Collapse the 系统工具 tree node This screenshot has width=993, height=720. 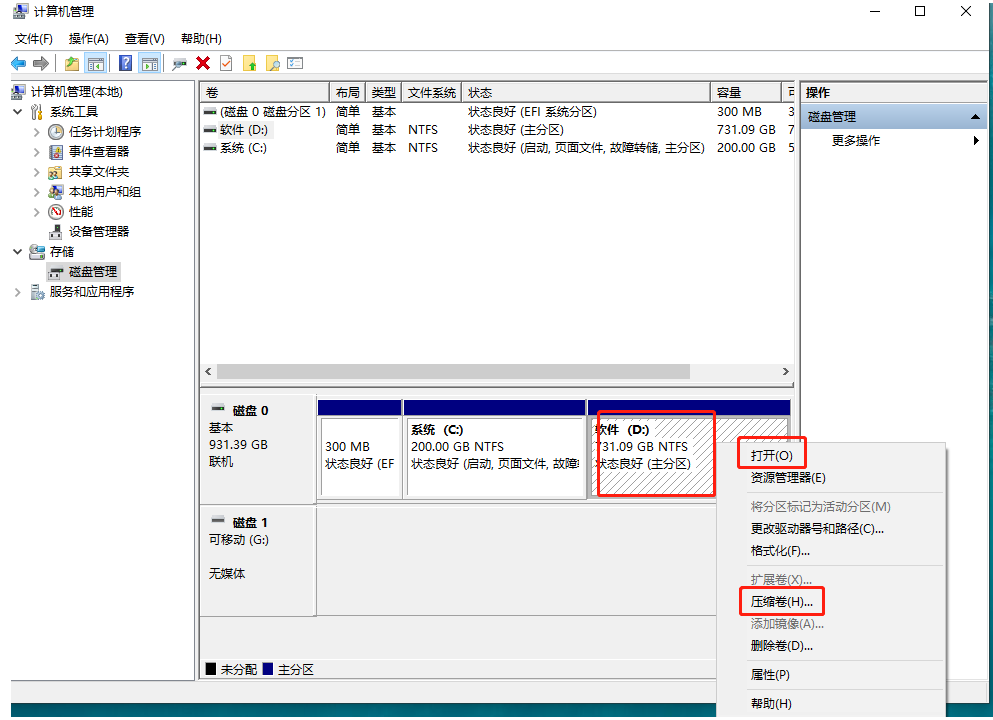point(17,111)
